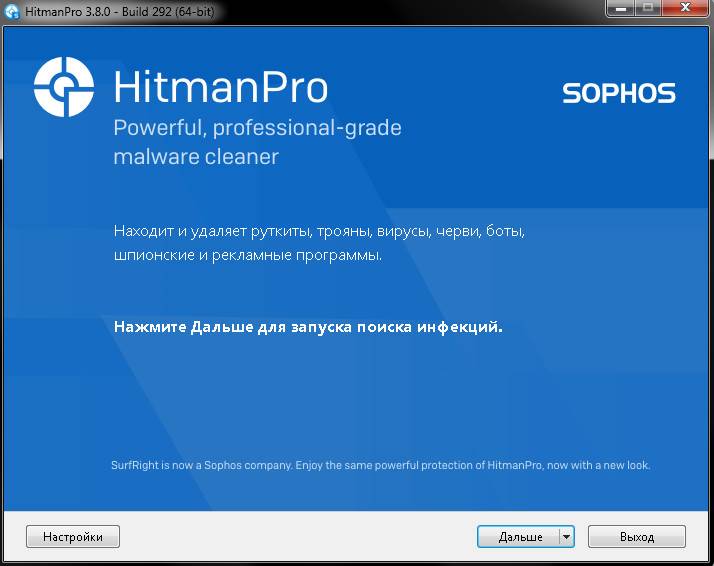
Task: Click the Настройки settings button
Action: click(x=73, y=536)
